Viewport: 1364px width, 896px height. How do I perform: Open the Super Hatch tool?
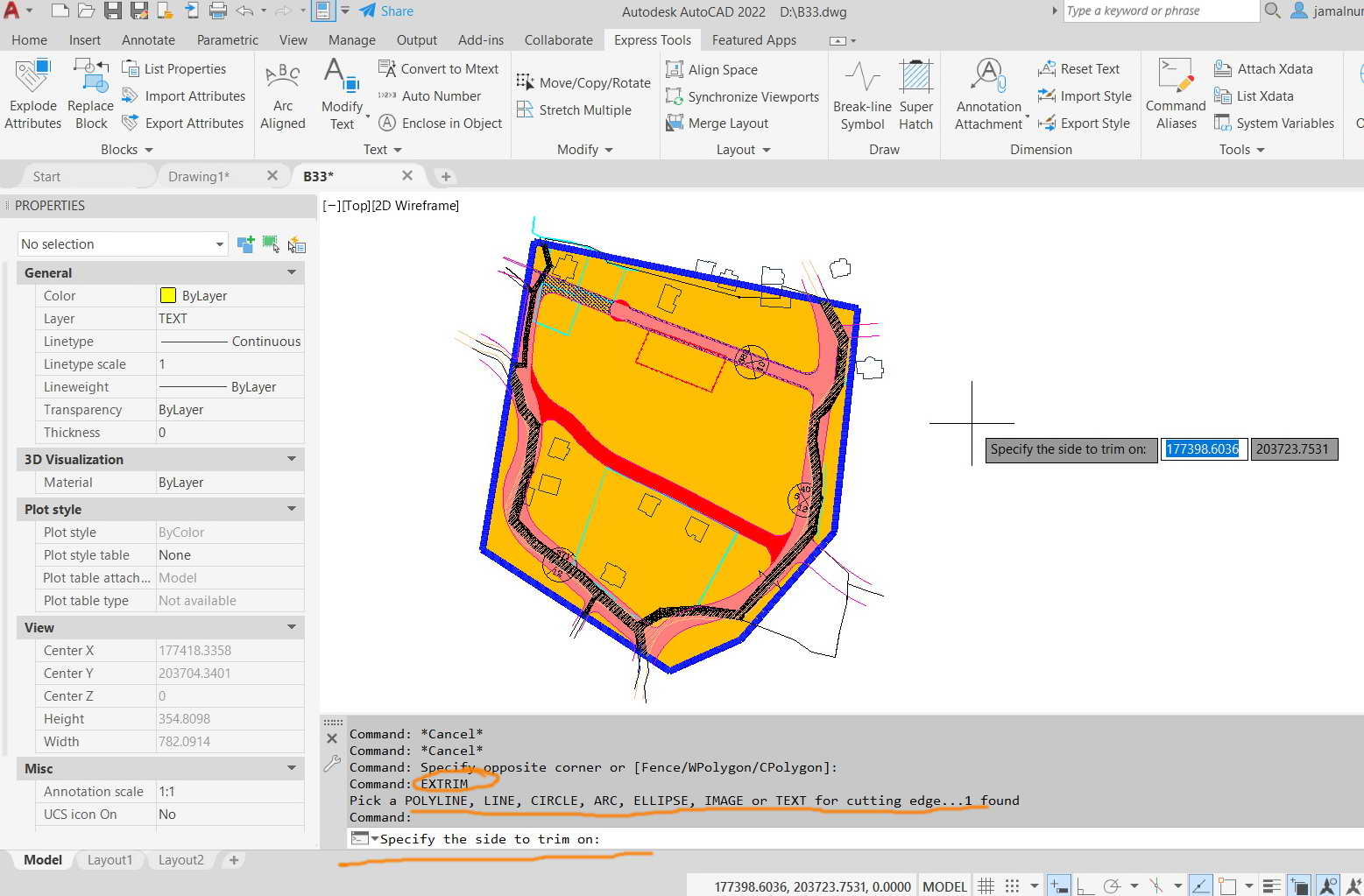[x=915, y=91]
